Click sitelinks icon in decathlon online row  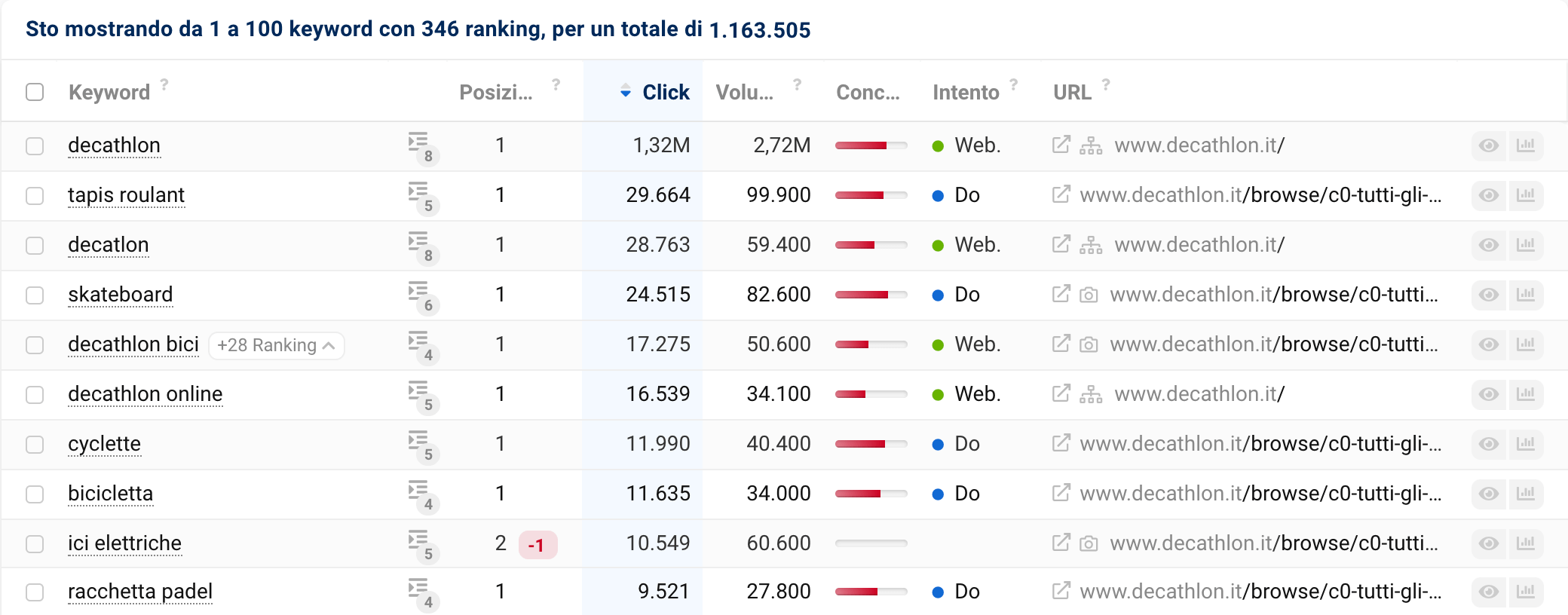click(x=1090, y=394)
